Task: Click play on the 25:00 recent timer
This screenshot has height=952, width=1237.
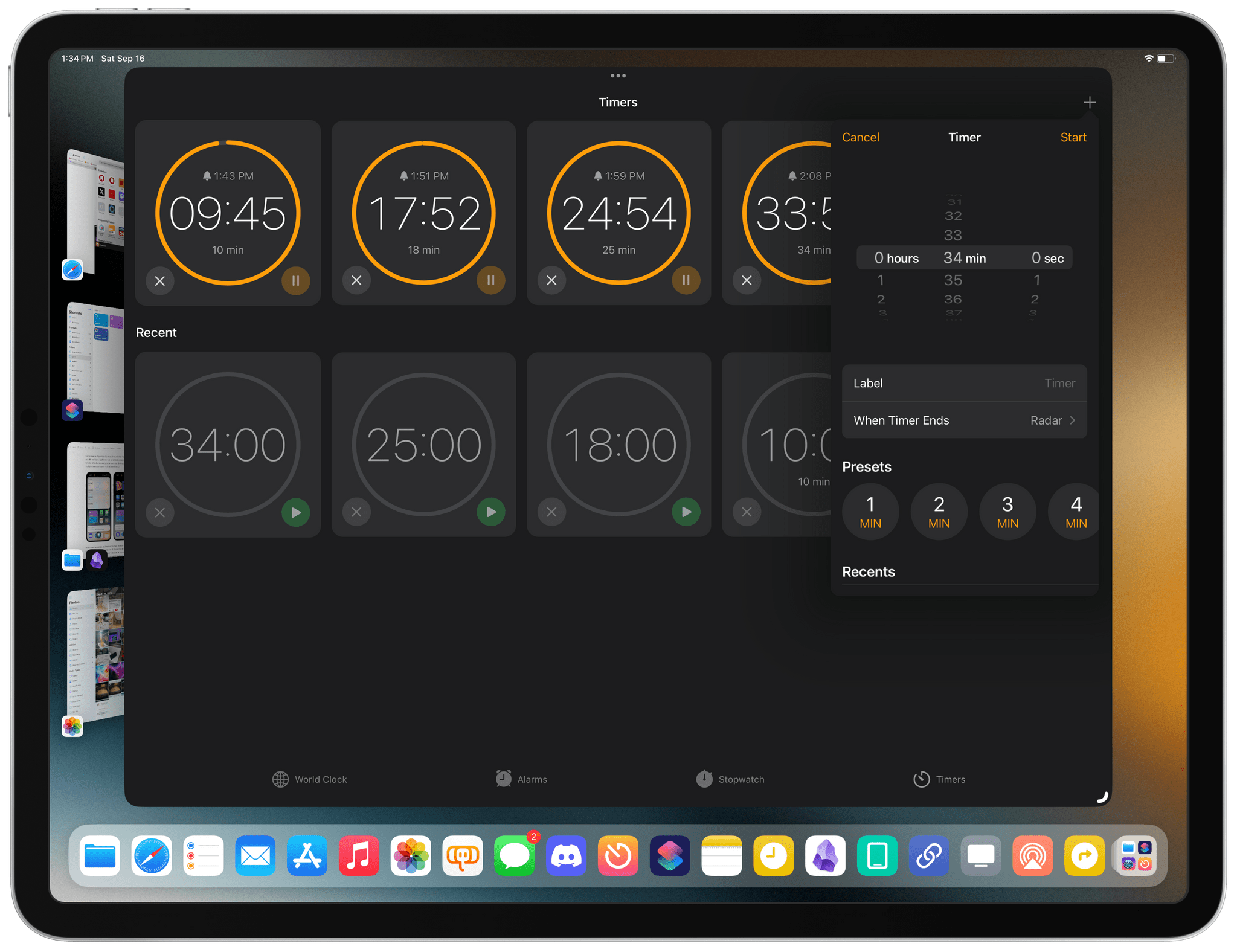Action: [490, 512]
